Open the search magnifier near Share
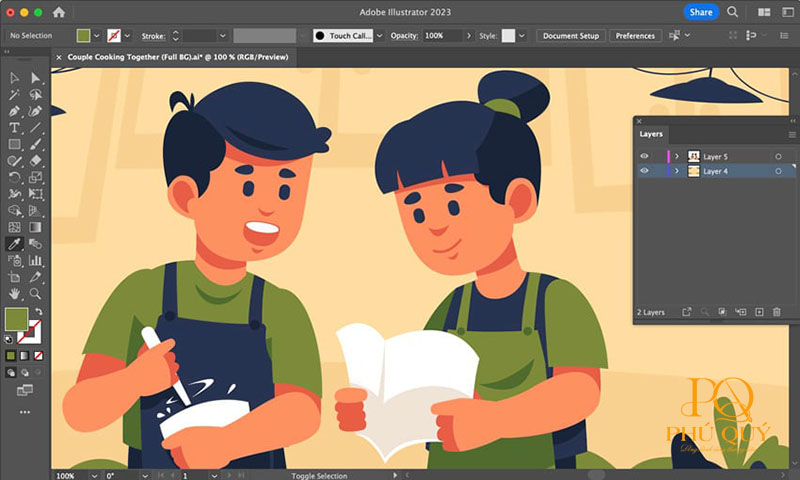Screen dimensions: 800x480 732,12
